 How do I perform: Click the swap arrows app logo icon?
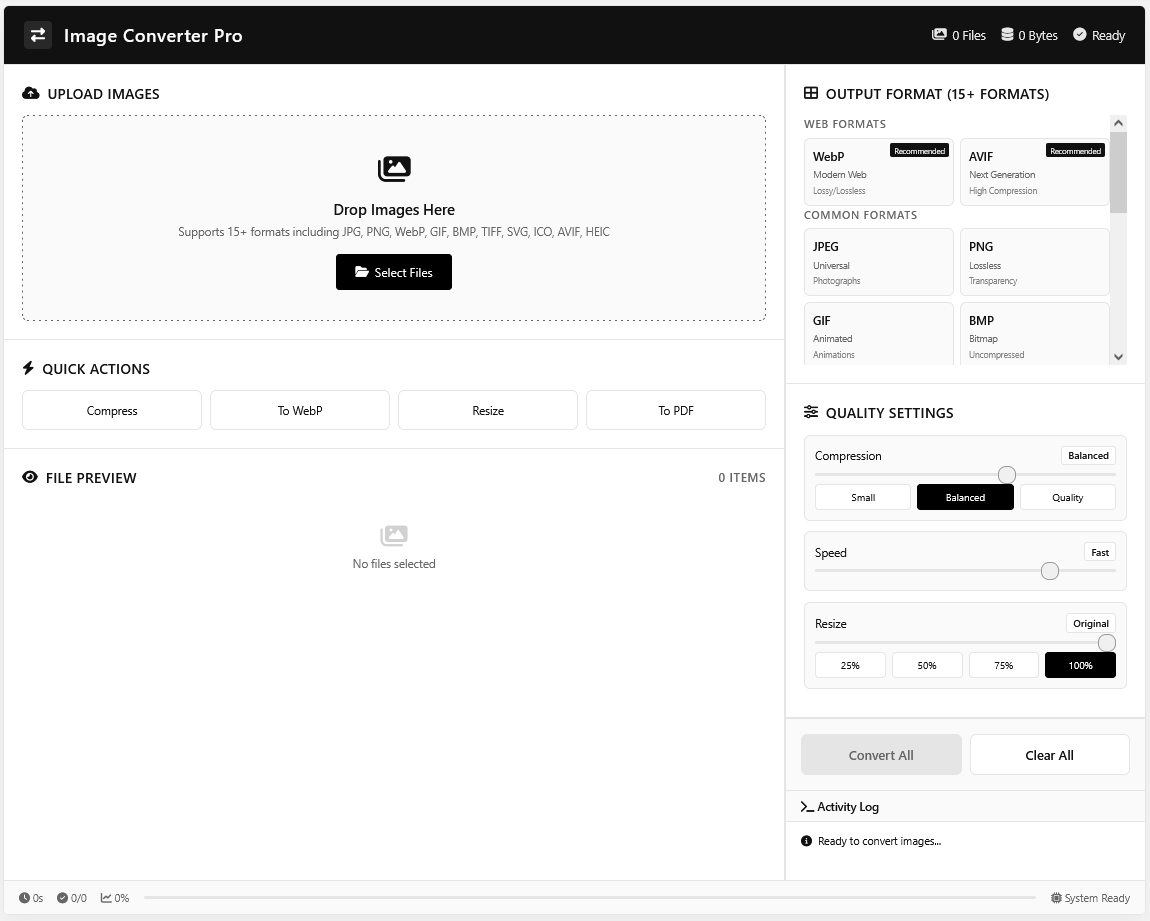[x=37, y=35]
